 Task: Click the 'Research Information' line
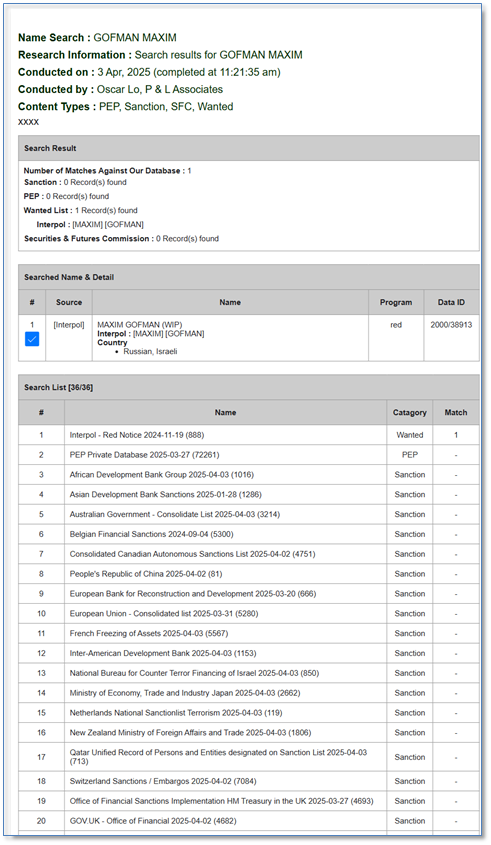point(160,55)
